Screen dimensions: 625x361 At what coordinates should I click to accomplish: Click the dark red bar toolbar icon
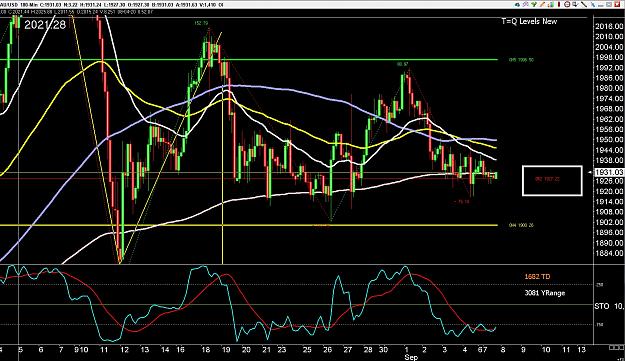click(559, 4)
